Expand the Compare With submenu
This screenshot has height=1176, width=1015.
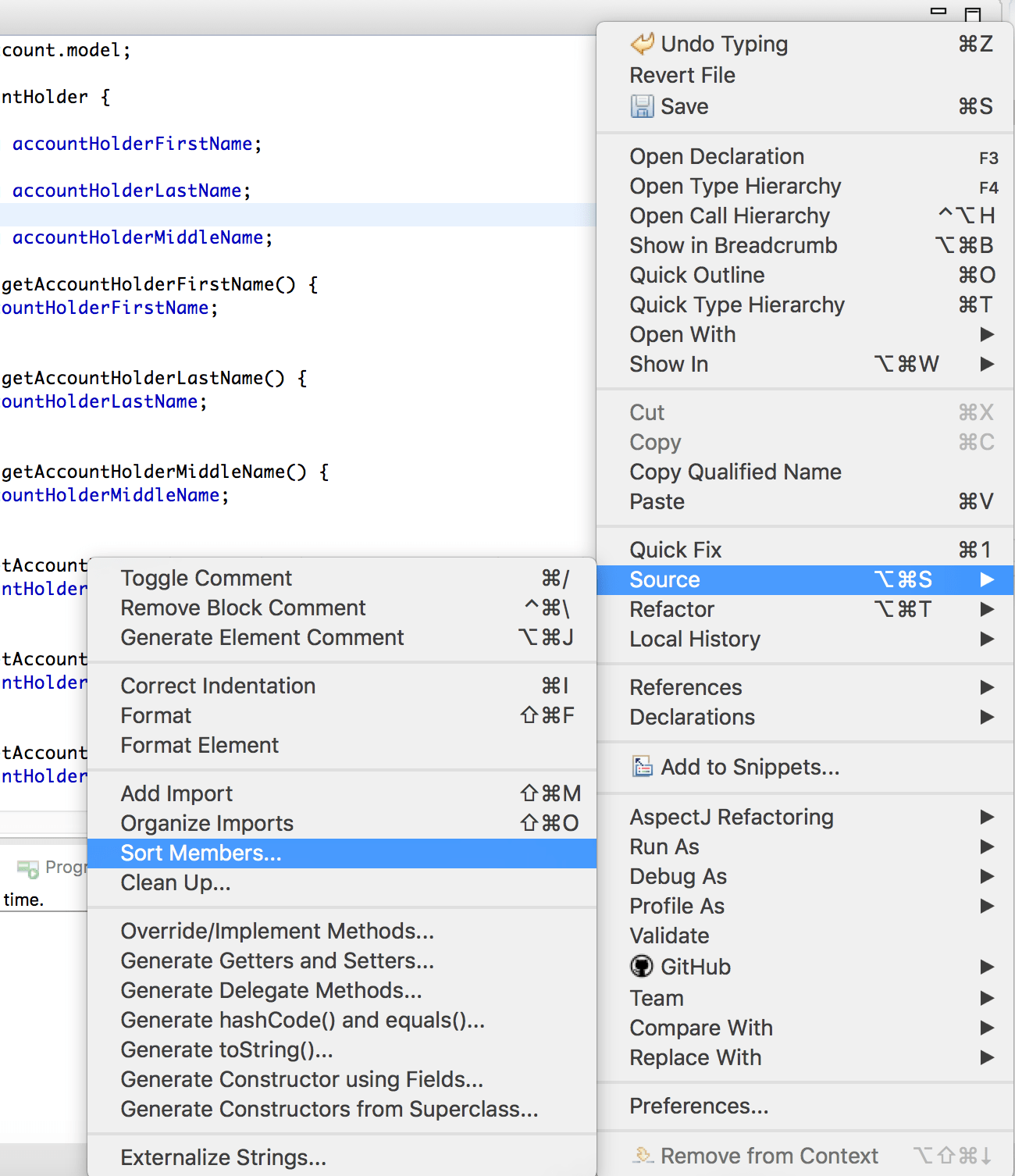coord(986,1028)
